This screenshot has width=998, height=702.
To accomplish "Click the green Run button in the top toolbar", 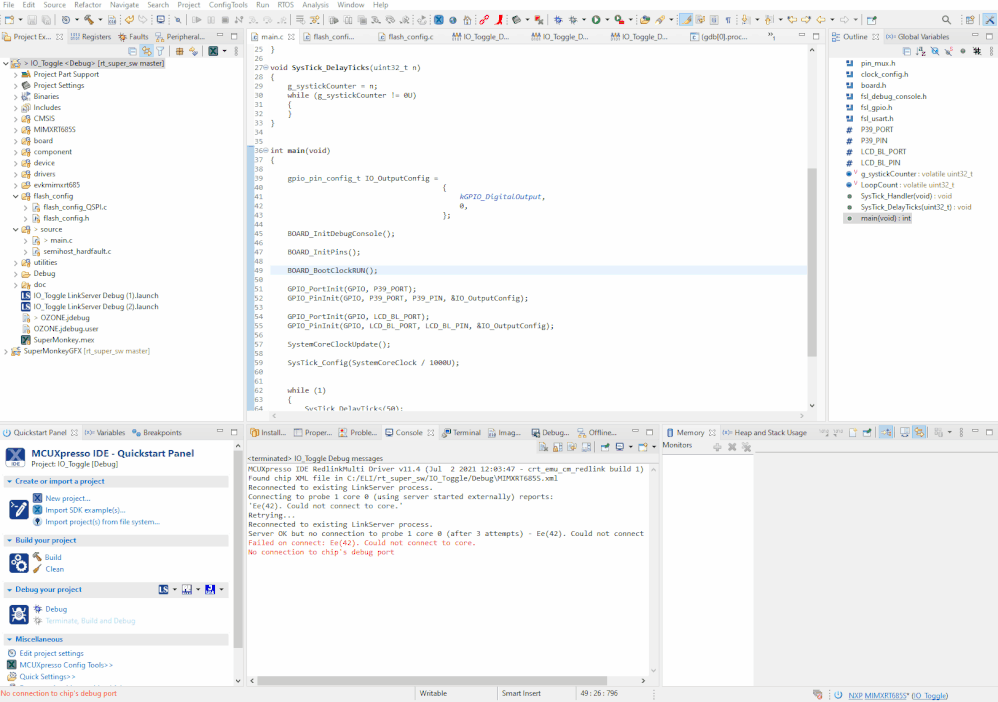I will (596, 20).
